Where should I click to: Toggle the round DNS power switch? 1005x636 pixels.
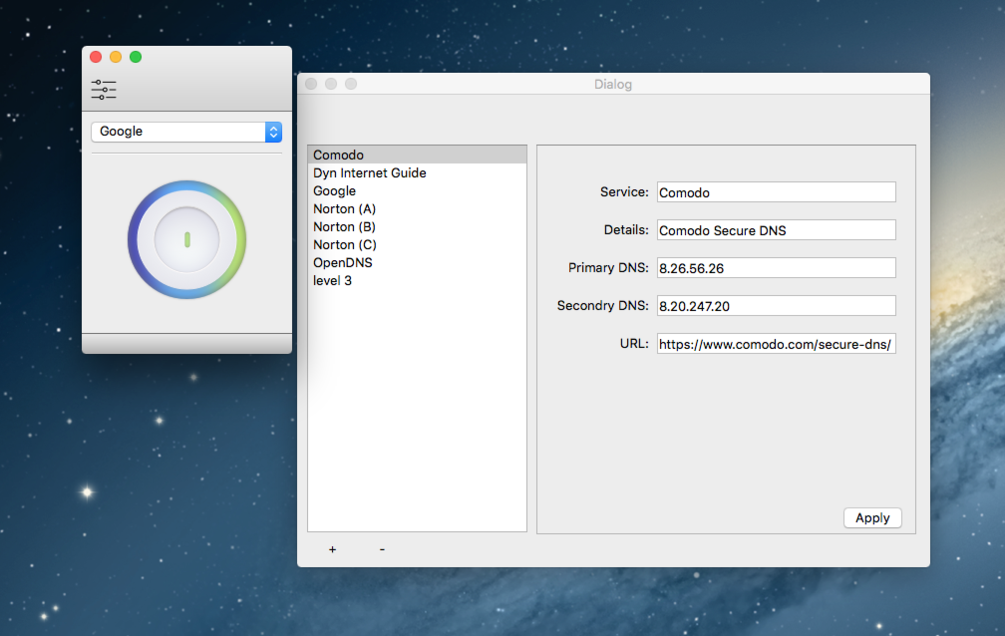(187, 239)
